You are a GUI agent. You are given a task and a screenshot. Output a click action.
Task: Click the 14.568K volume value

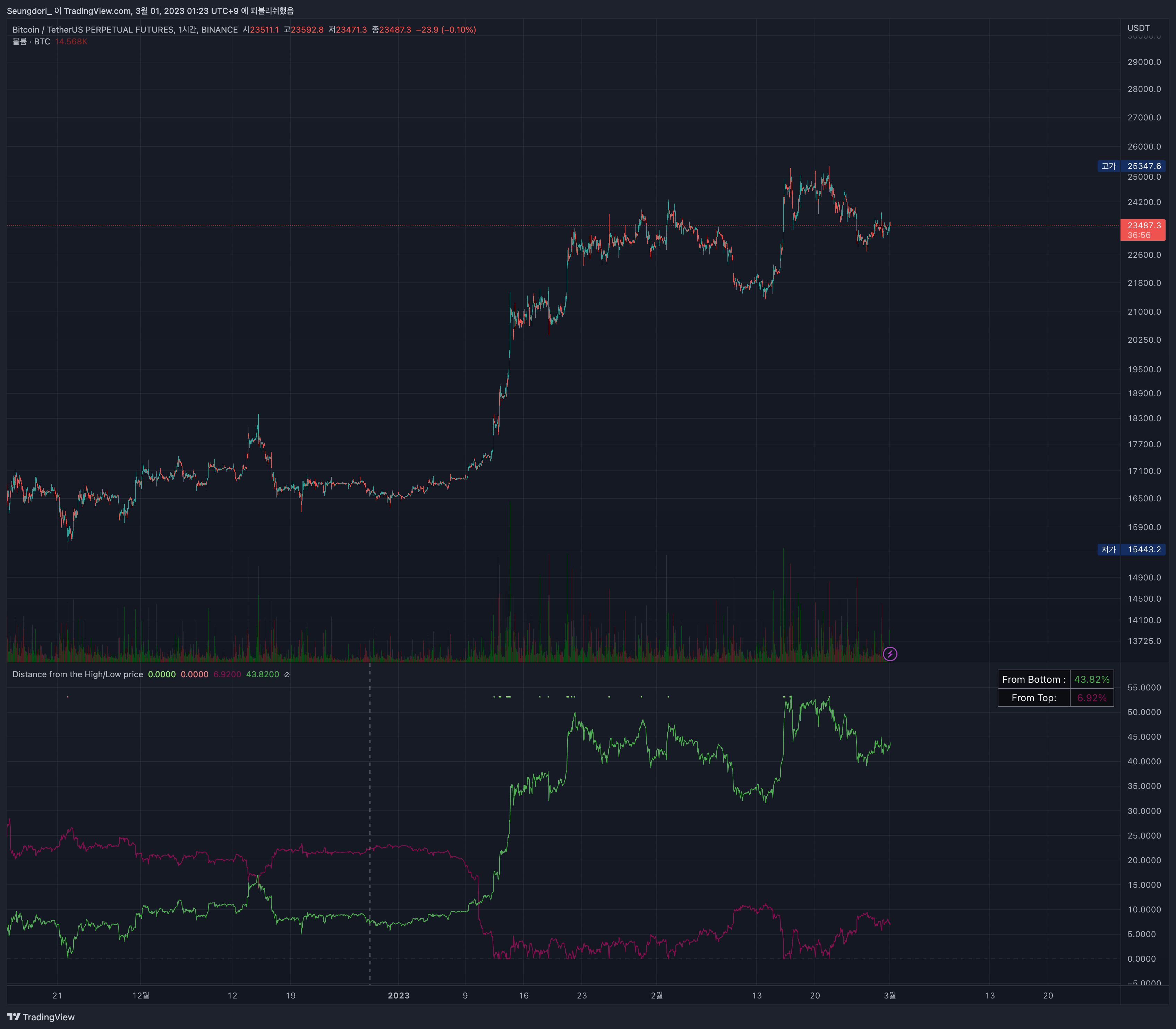coord(71,42)
